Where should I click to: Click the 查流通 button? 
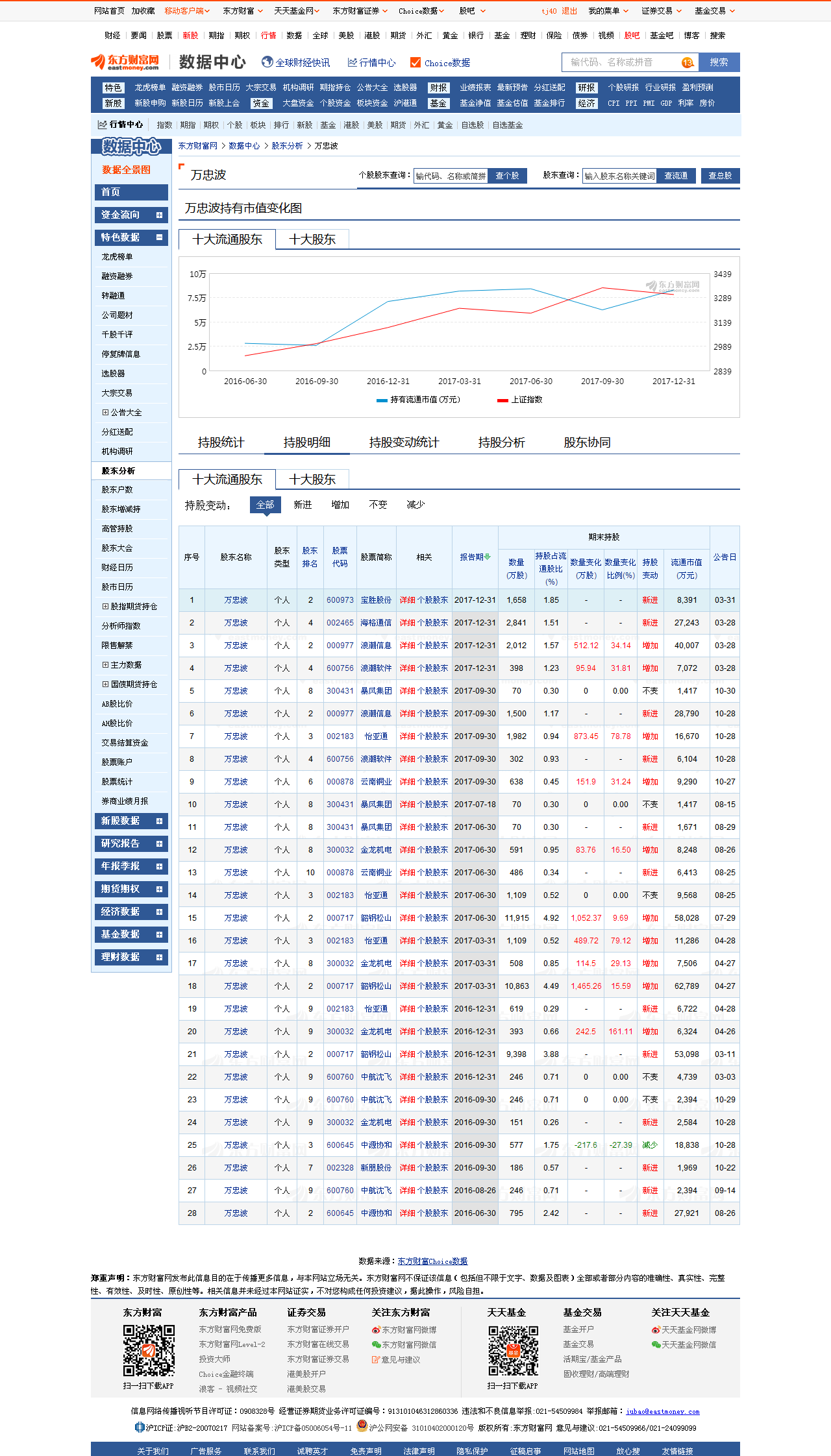click(x=676, y=176)
